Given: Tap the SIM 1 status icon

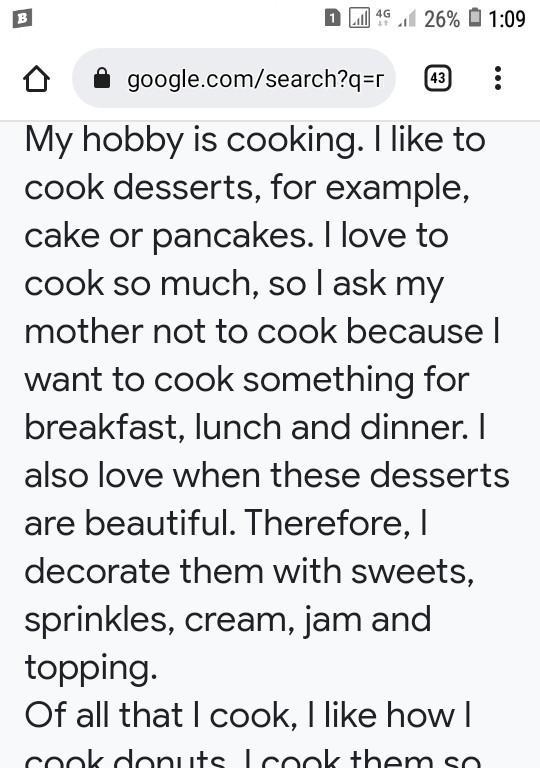Looking at the screenshot, I should (332, 19).
